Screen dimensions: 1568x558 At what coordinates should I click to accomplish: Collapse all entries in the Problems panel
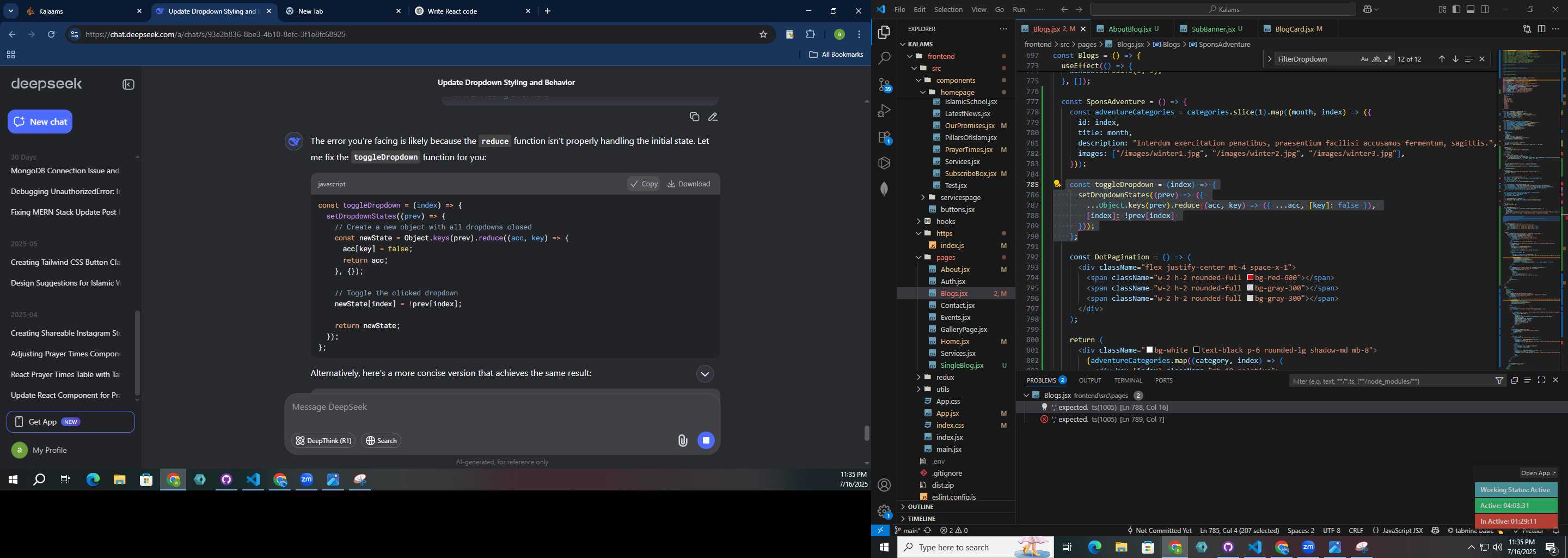point(1515,381)
